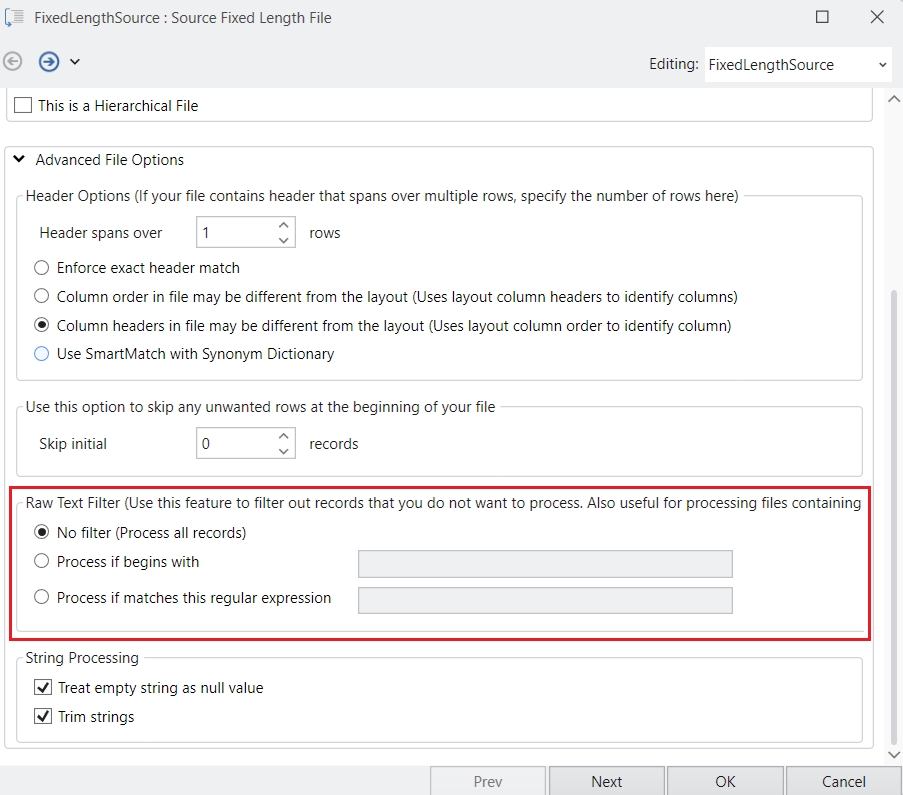Toggle the Trim strings checkbox
Image resolution: width=903 pixels, height=795 pixels.
pos(43,717)
